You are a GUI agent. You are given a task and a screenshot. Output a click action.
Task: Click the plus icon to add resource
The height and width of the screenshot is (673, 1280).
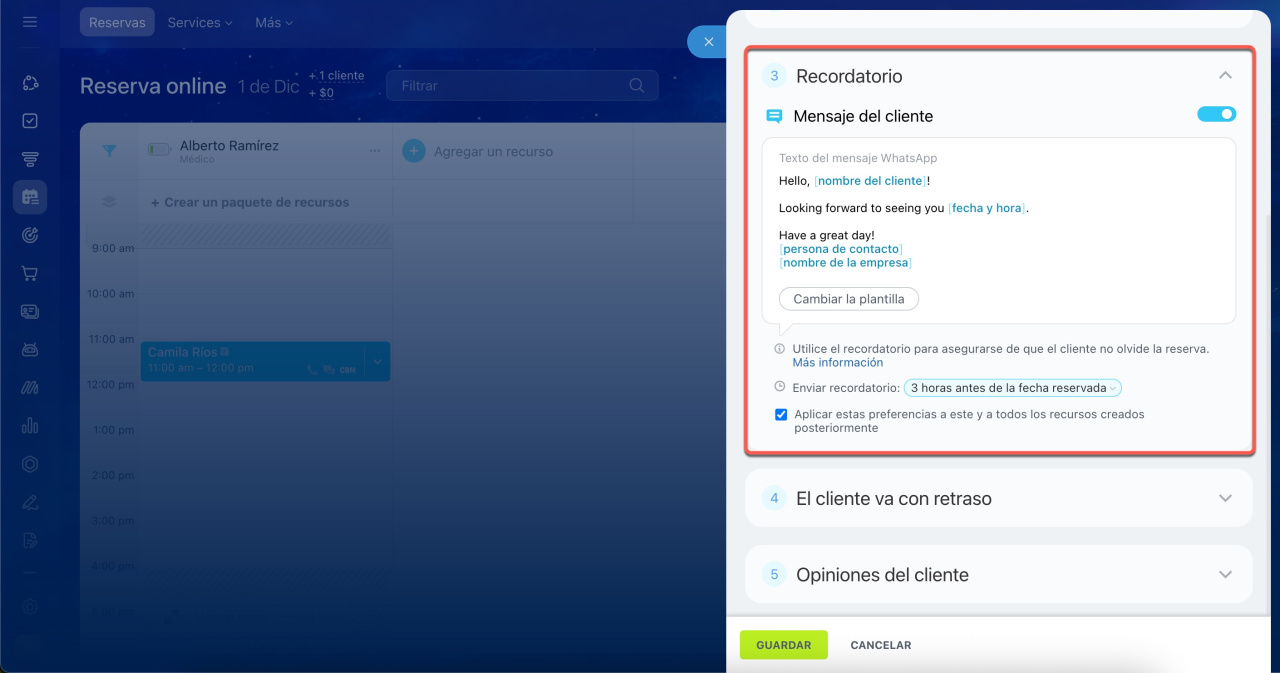(x=413, y=151)
